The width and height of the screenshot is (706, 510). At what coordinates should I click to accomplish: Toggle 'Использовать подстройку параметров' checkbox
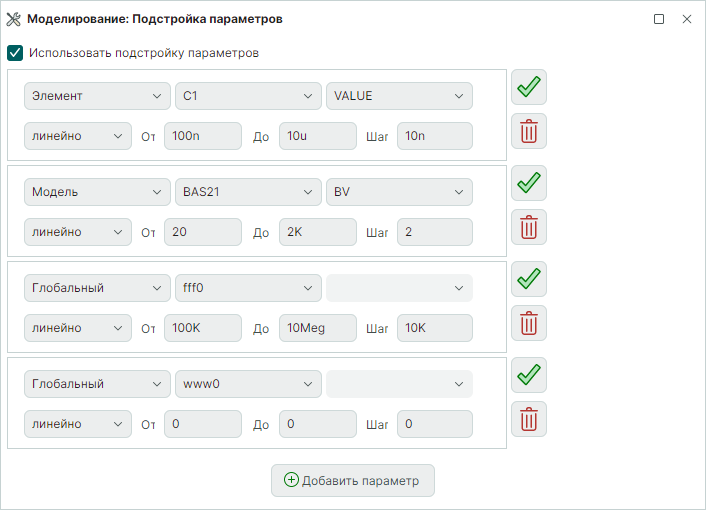pyautogui.click(x=15, y=53)
